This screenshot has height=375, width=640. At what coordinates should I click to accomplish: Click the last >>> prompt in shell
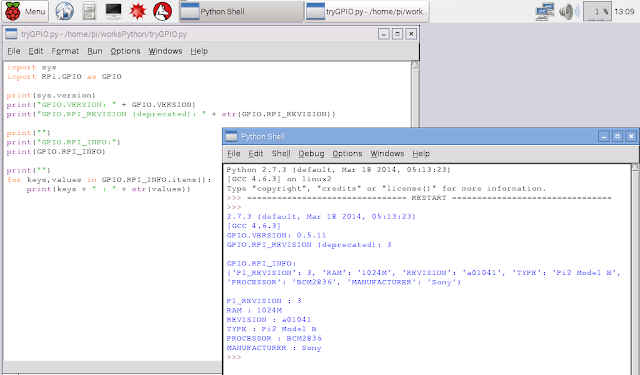pyautogui.click(x=234, y=357)
